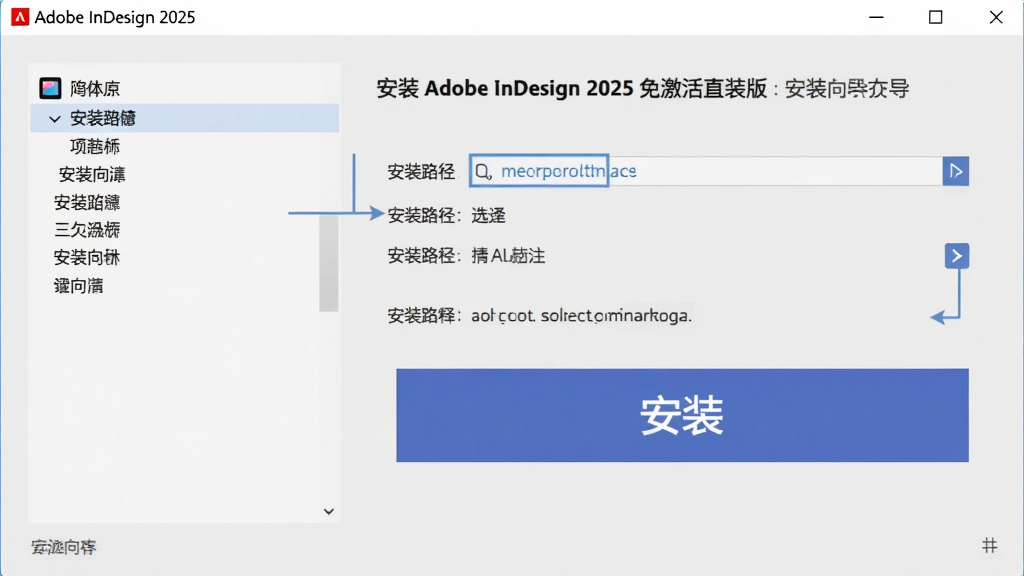
Task: Click the text 'aol coot. solrect ominarkoga.'
Action: [x=581, y=316]
